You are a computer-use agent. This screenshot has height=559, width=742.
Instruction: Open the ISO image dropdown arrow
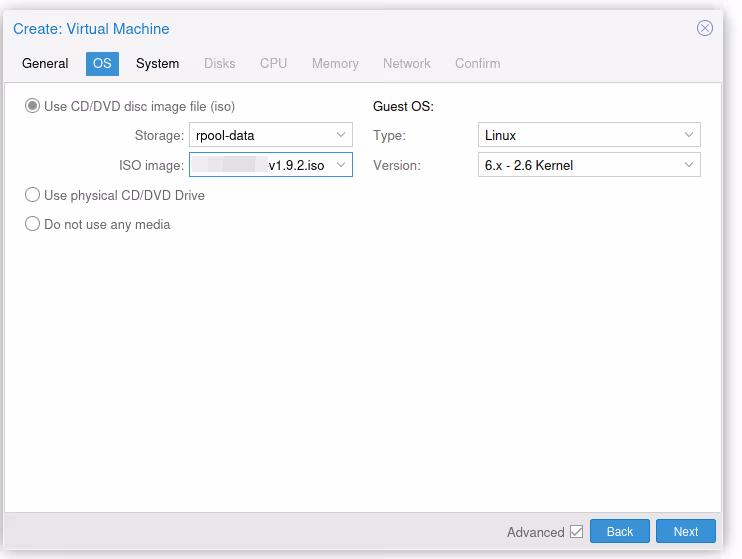[341, 165]
